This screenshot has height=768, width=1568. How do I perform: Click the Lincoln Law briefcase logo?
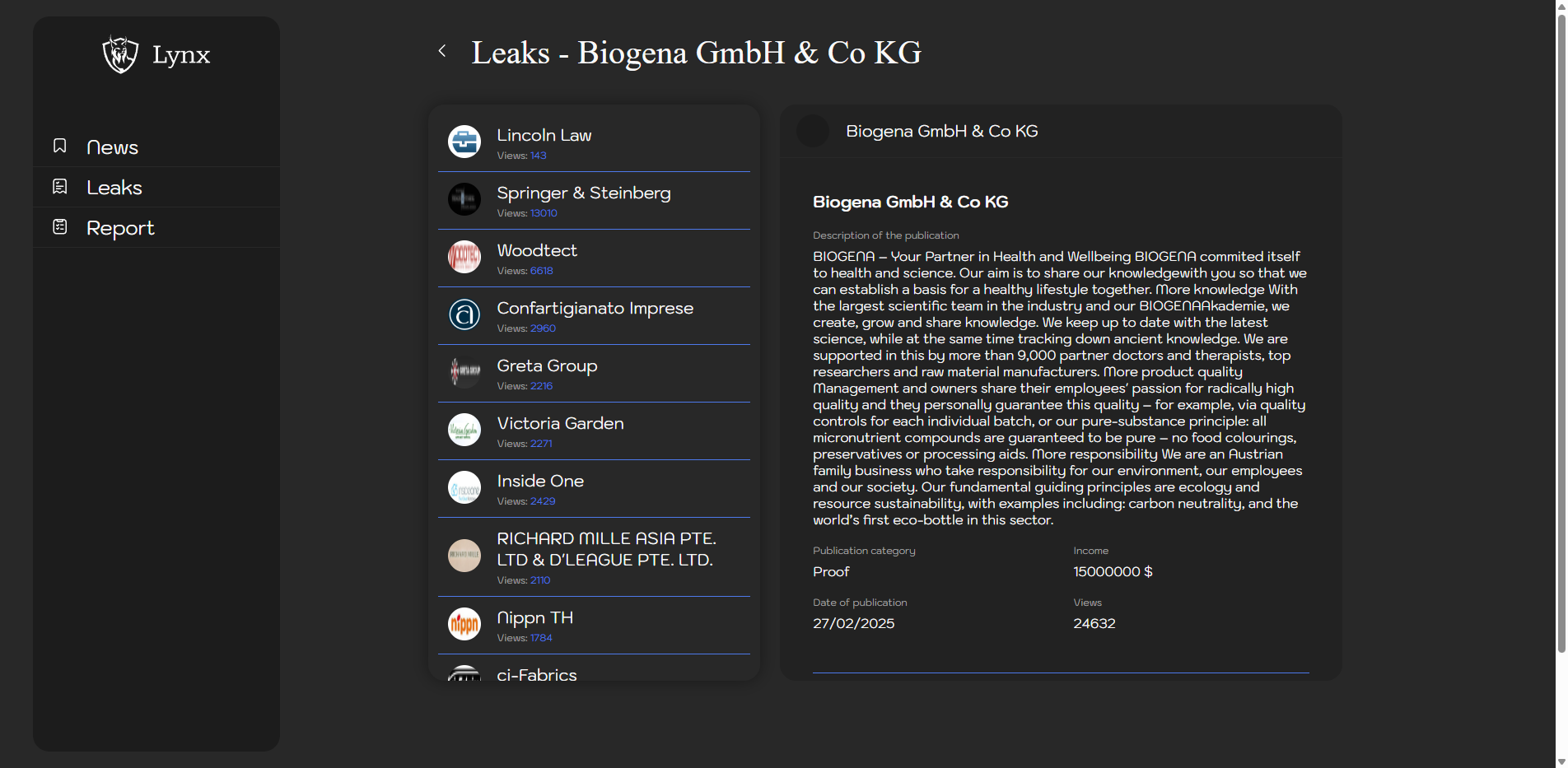point(464,142)
